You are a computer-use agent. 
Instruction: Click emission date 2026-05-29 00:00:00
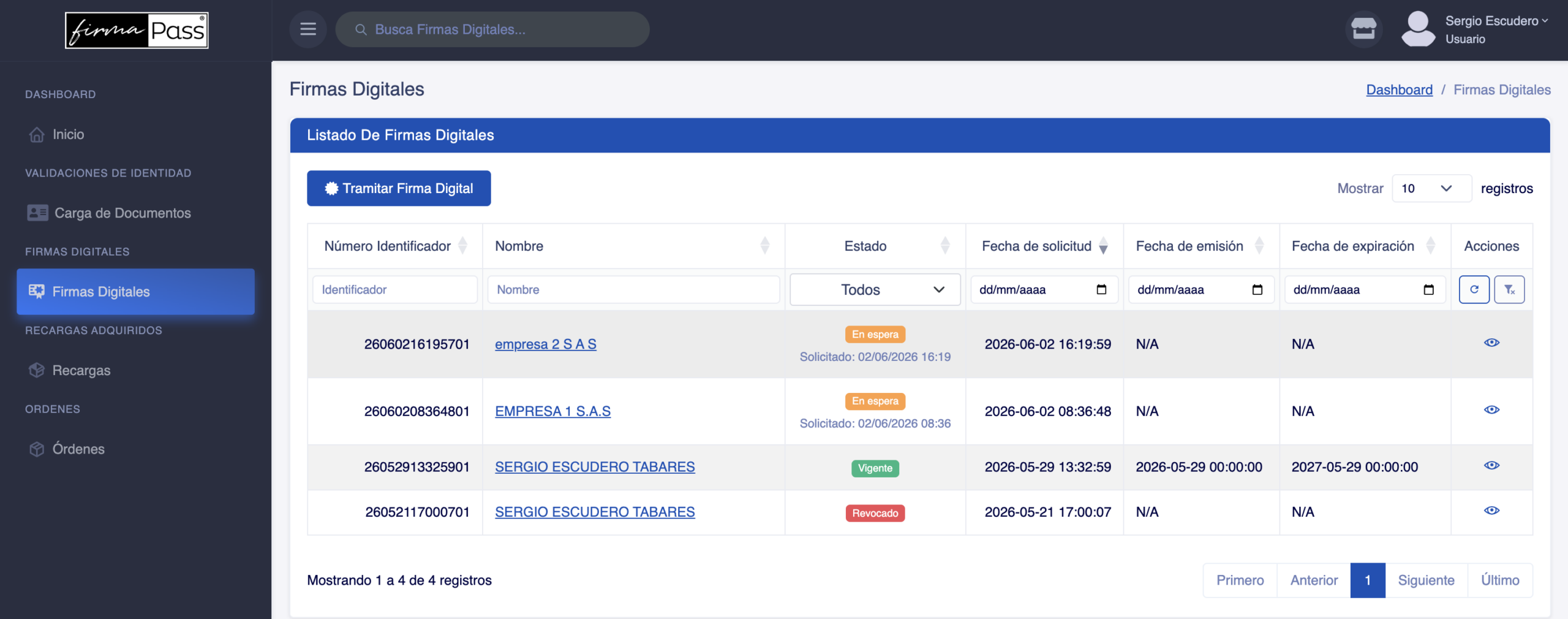coord(1199,467)
